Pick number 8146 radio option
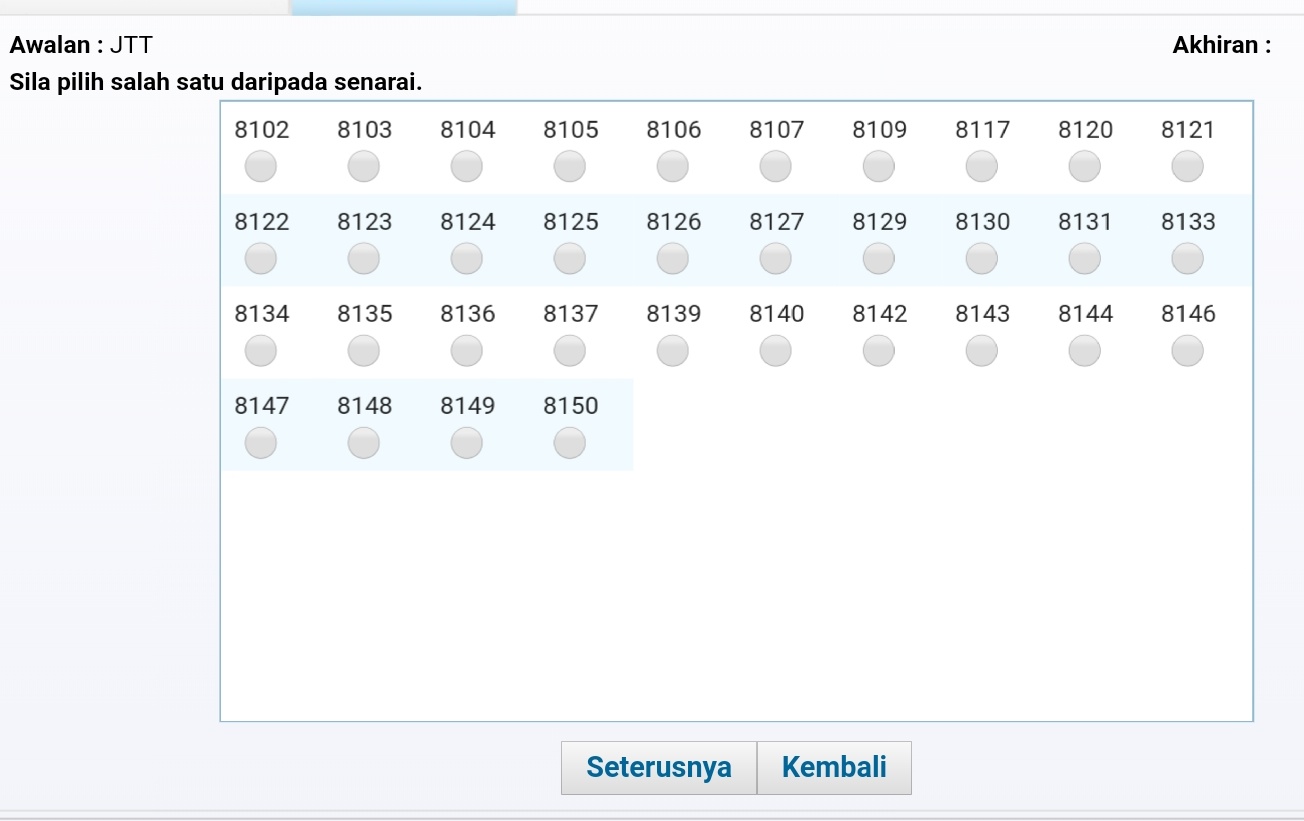 1187,350
